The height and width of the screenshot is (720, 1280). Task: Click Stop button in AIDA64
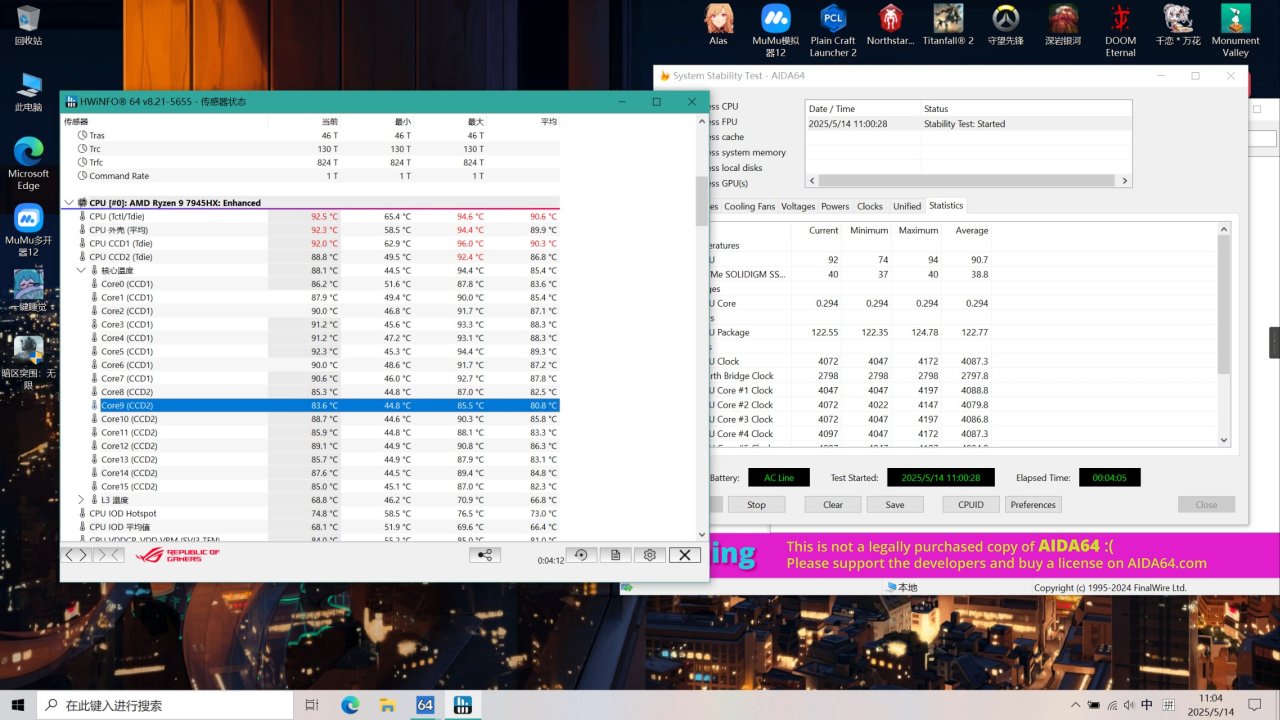tap(756, 504)
